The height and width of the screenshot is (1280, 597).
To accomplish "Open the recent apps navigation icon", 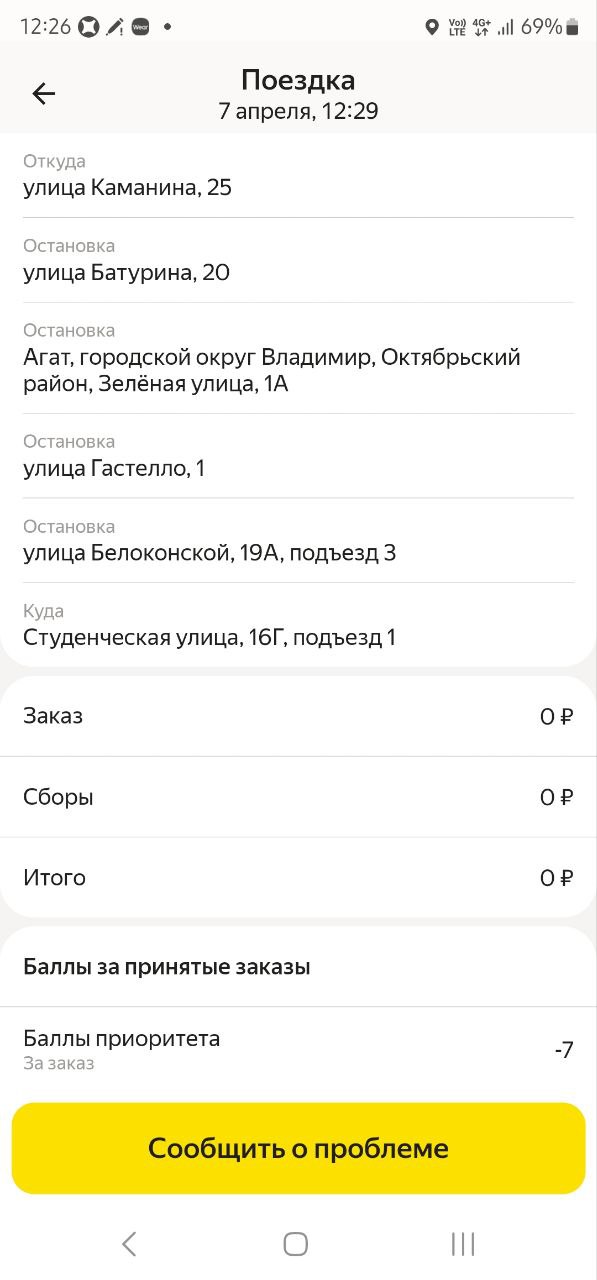I will (x=462, y=1243).
